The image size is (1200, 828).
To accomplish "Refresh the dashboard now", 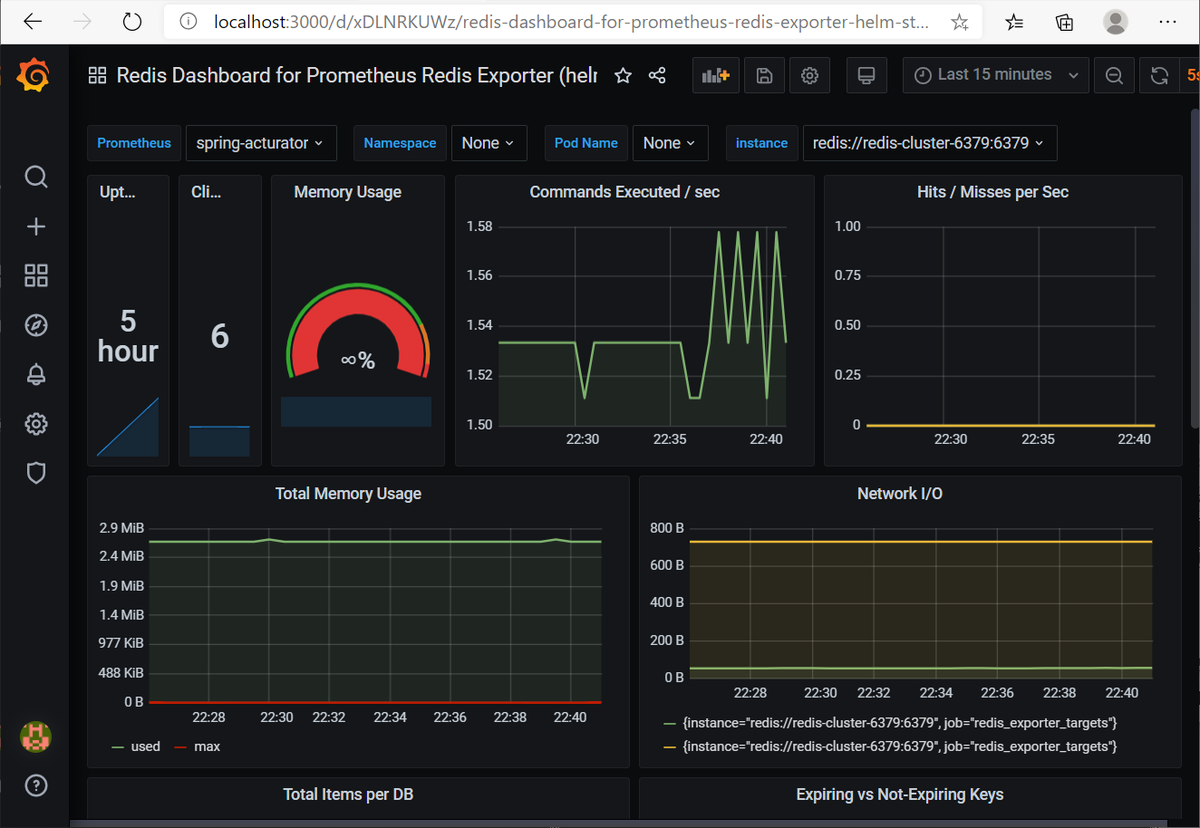I will coord(1159,75).
